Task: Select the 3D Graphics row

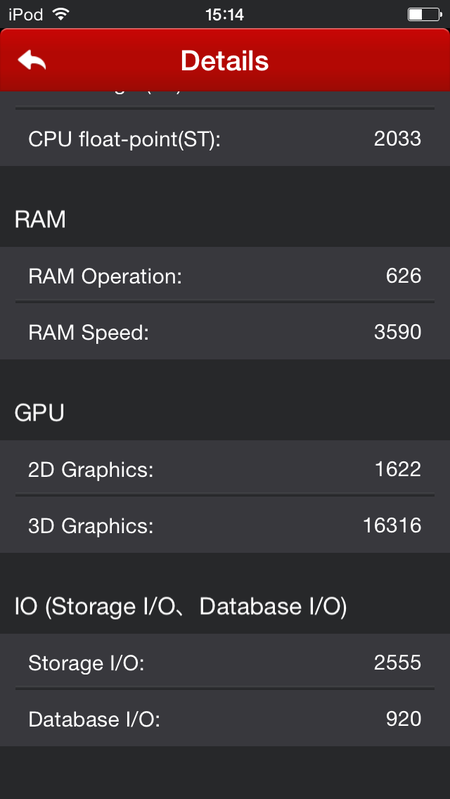Action: (225, 525)
